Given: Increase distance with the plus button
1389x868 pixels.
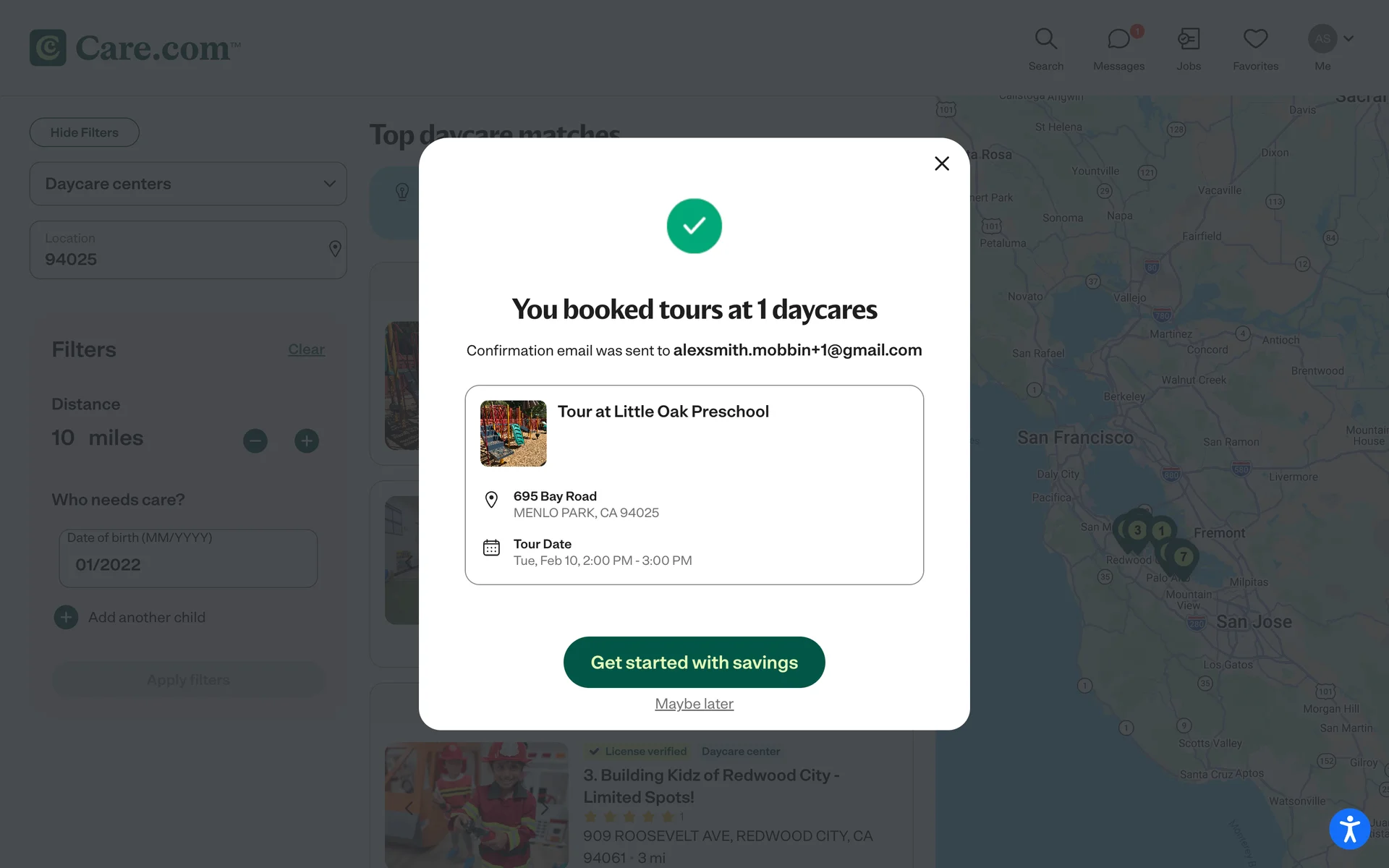Looking at the screenshot, I should point(307,441).
